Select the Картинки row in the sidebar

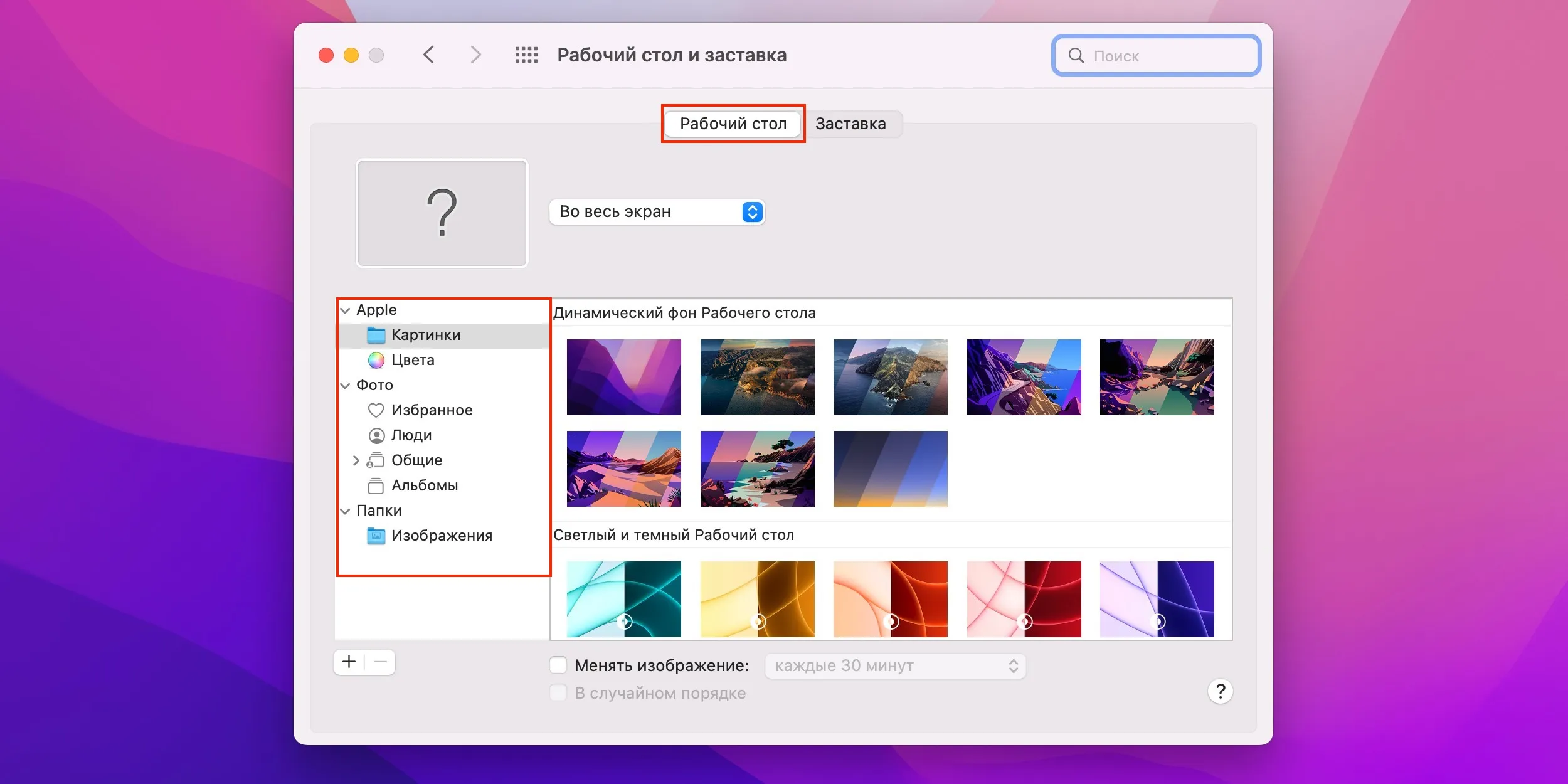click(x=443, y=335)
